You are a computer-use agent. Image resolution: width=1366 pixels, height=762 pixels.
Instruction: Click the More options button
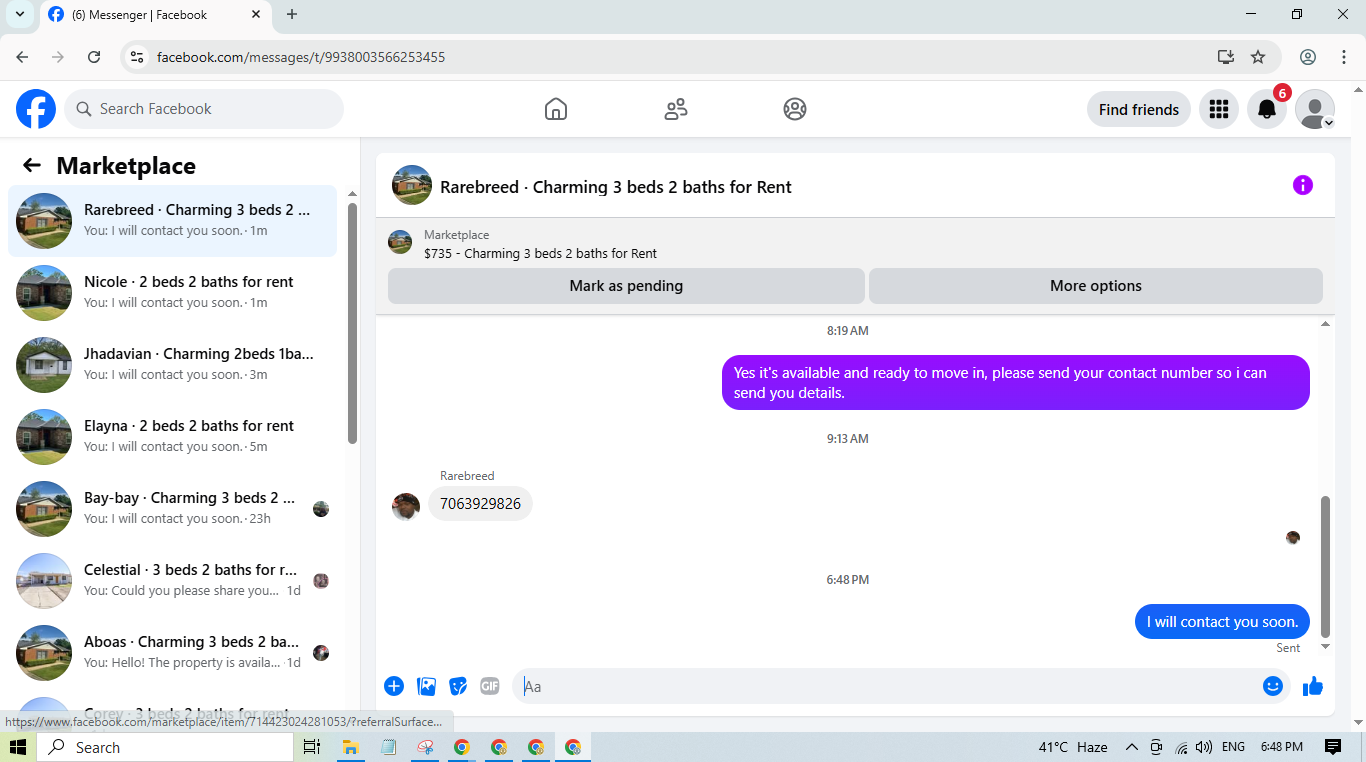(x=1096, y=286)
